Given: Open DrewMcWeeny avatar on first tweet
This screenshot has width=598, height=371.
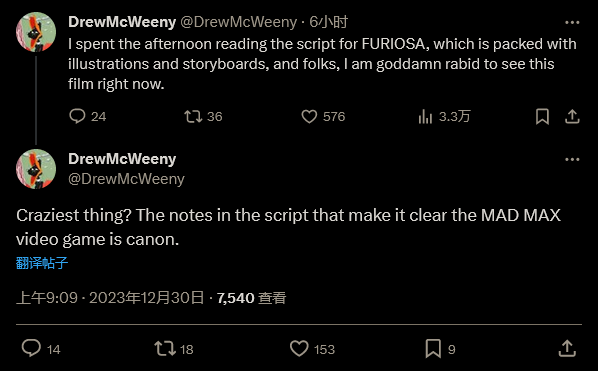Looking at the screenshot, I should click(36, 32).
